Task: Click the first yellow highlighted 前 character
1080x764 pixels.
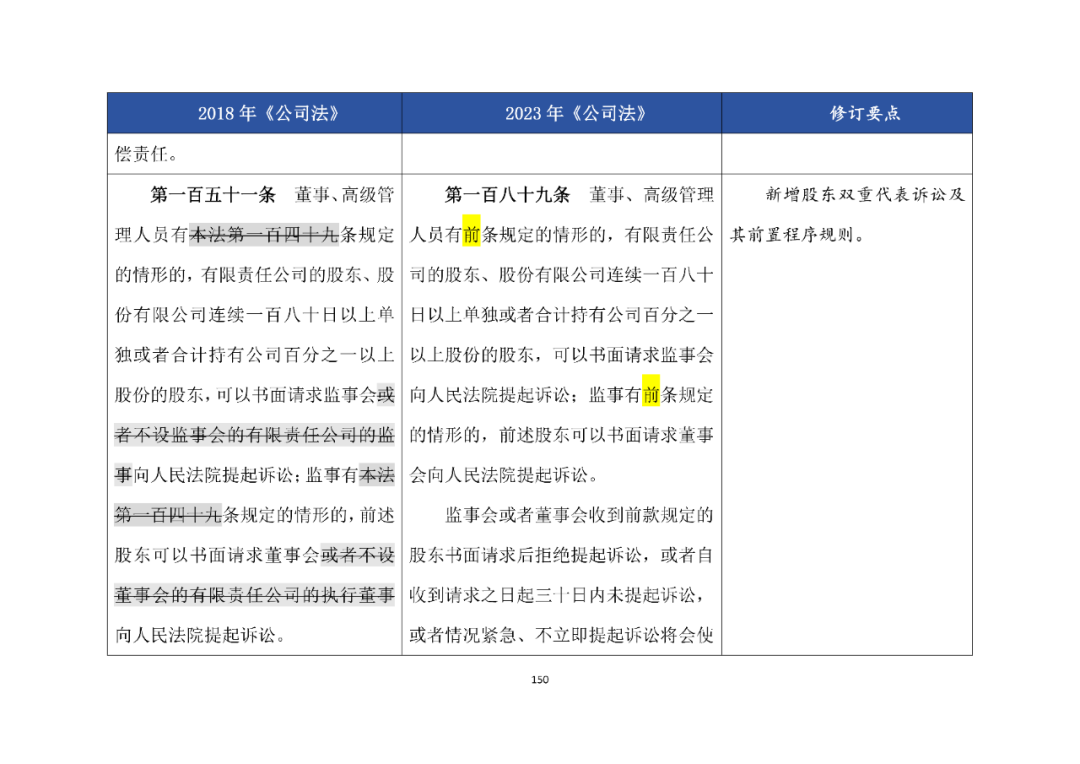Action: click(471, 235)
